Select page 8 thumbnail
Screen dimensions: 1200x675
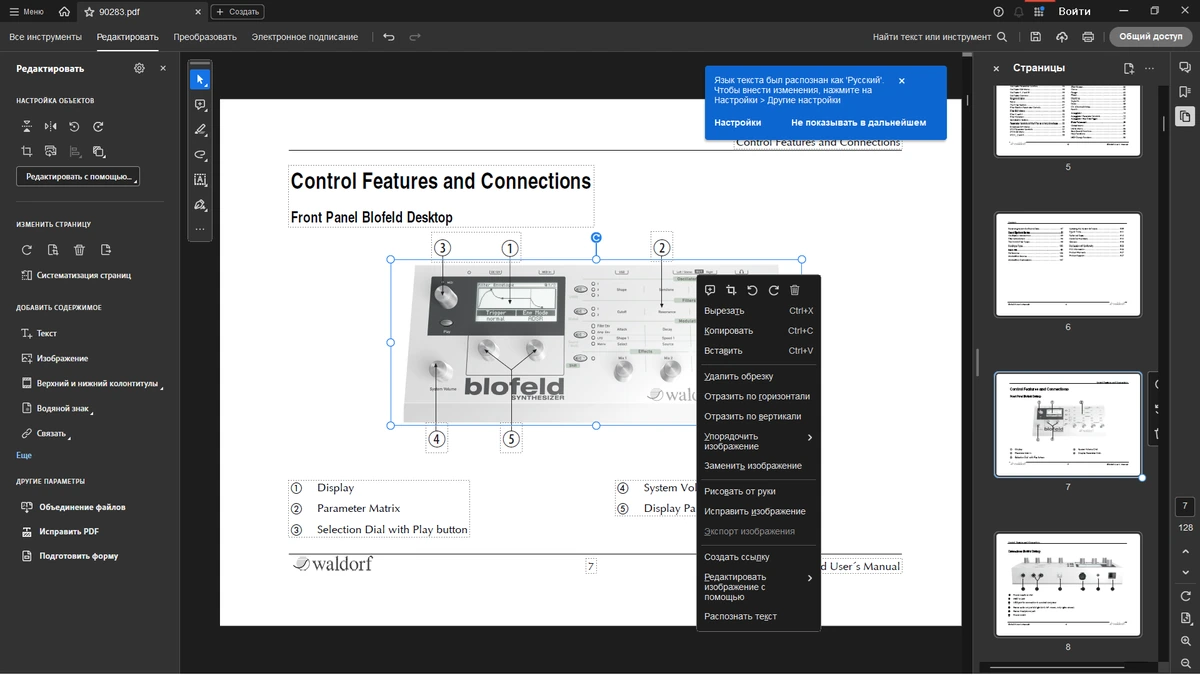tap(1068, 584)
